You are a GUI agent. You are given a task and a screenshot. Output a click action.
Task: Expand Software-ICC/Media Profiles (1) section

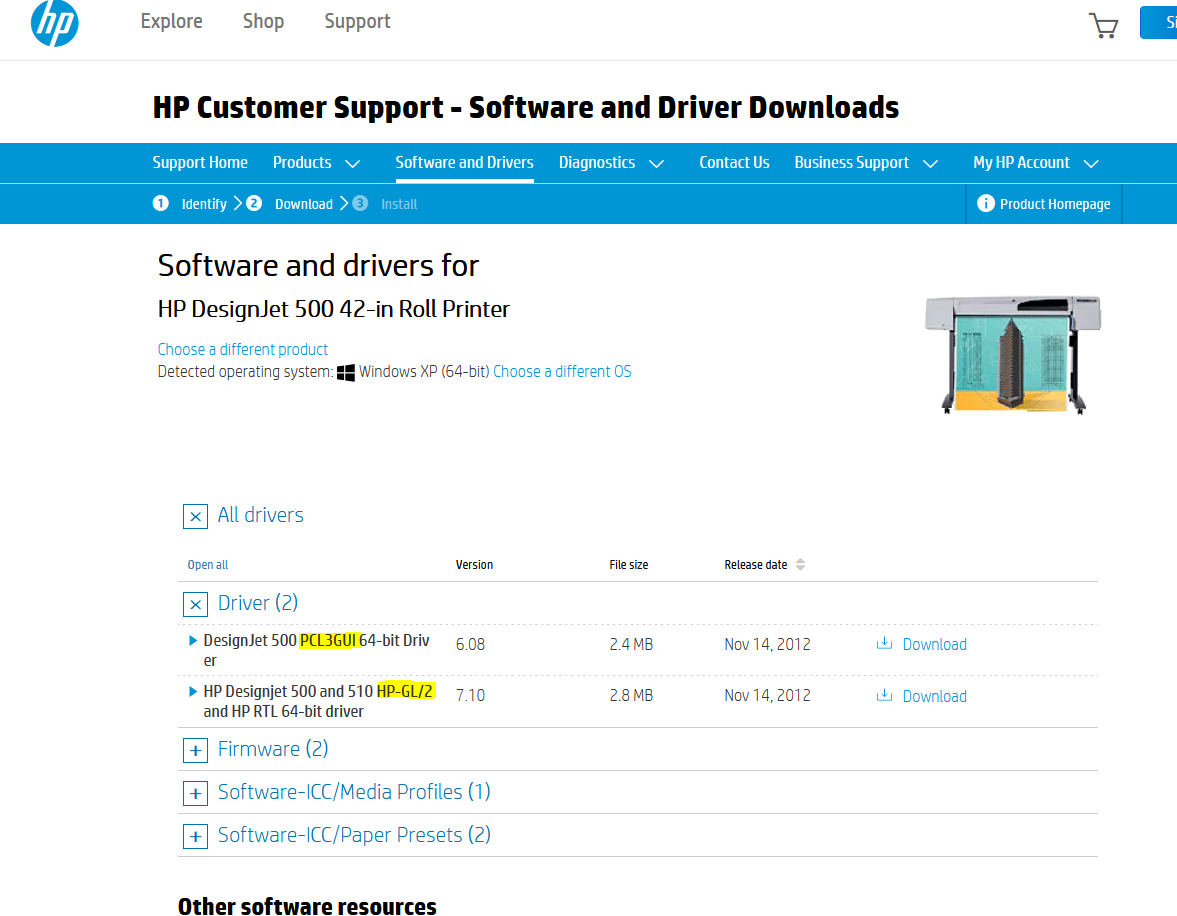coord(195,793)
